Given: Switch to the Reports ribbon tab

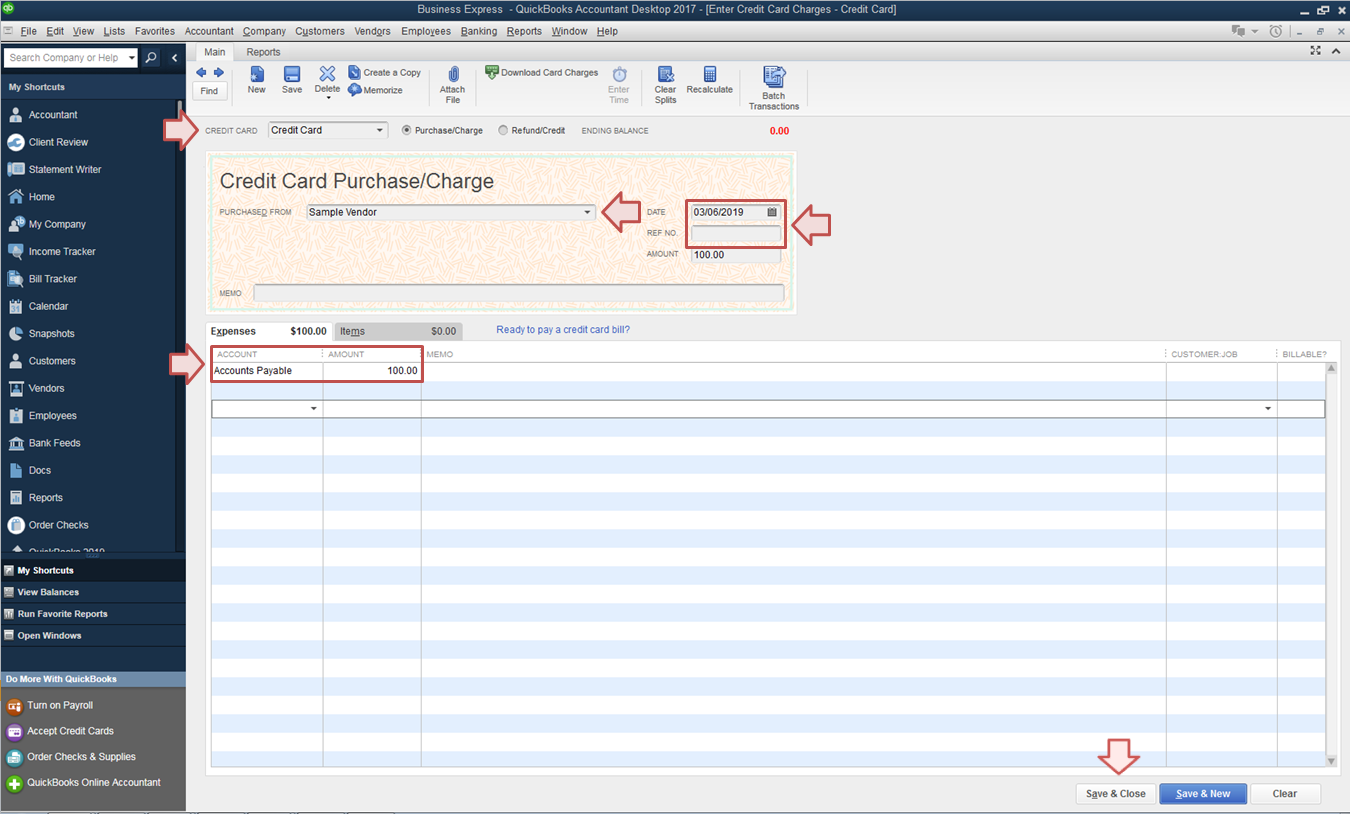Looking at the screenshot, I should click(x=263, y=52).
